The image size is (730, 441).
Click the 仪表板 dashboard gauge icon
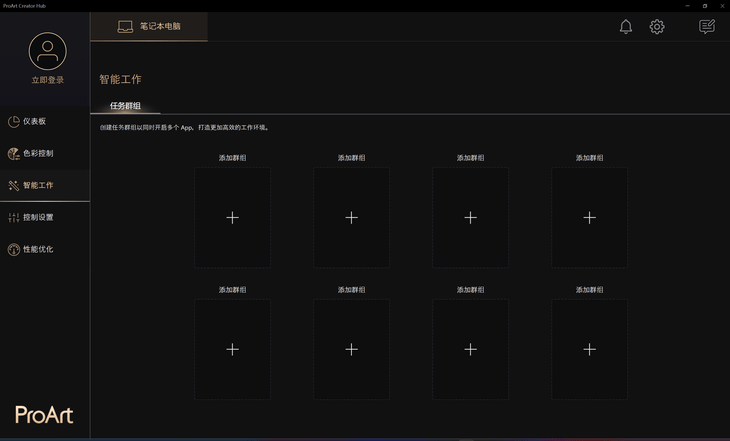(14, 122)
